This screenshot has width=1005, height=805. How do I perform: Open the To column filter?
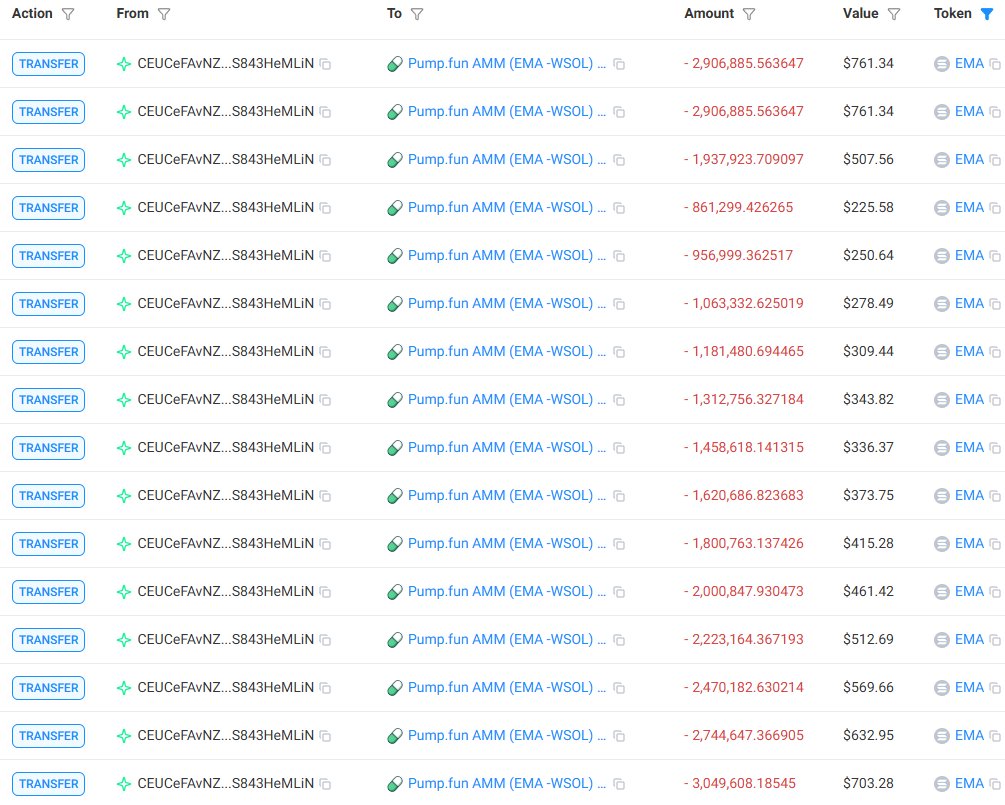tap(417, 14)
